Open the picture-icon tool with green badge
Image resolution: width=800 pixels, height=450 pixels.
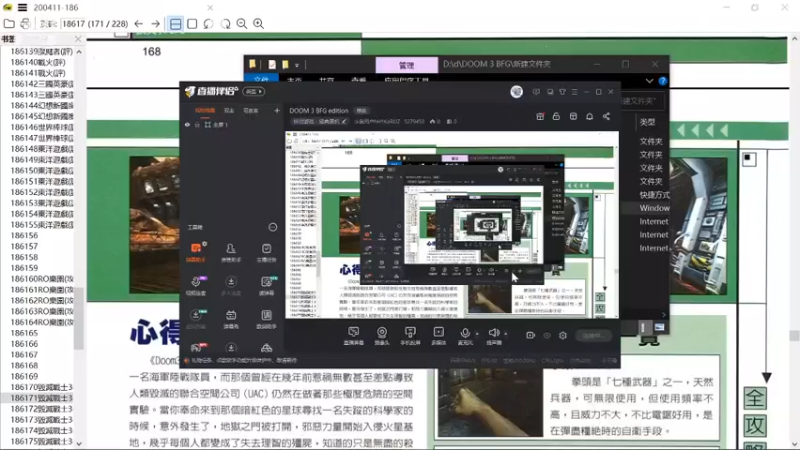pyautogui.click(x=266, y=285)
